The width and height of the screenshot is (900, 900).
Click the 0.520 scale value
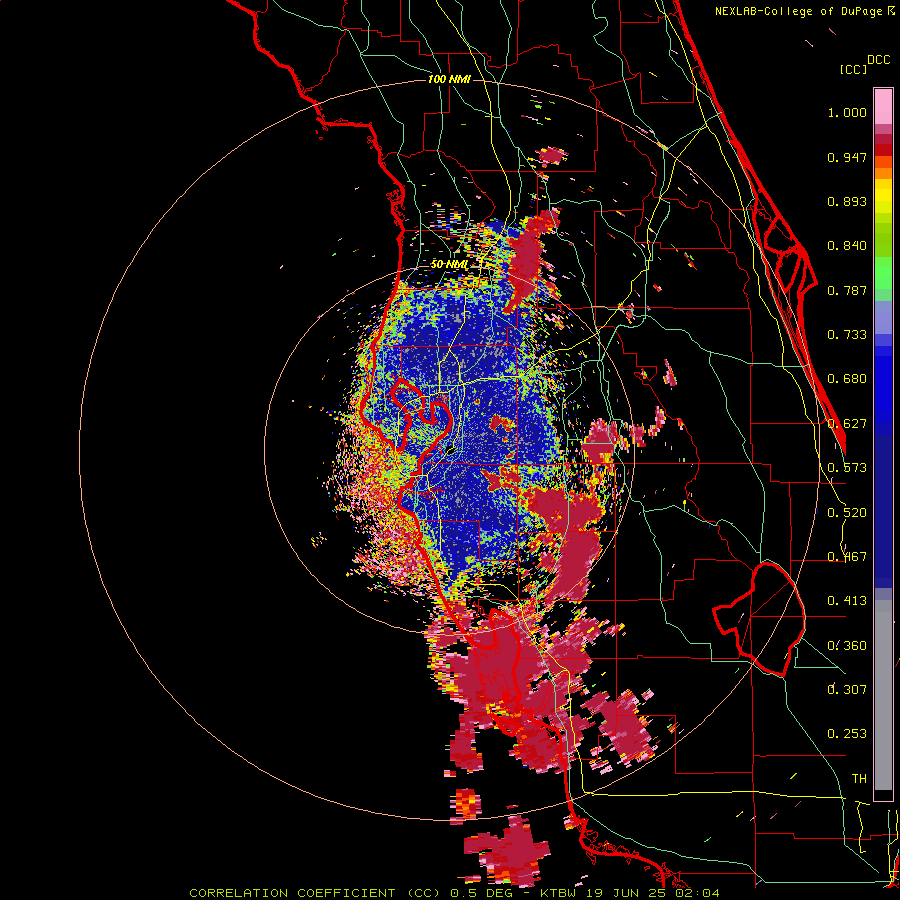pyautogui.click(x=847, y=513)
